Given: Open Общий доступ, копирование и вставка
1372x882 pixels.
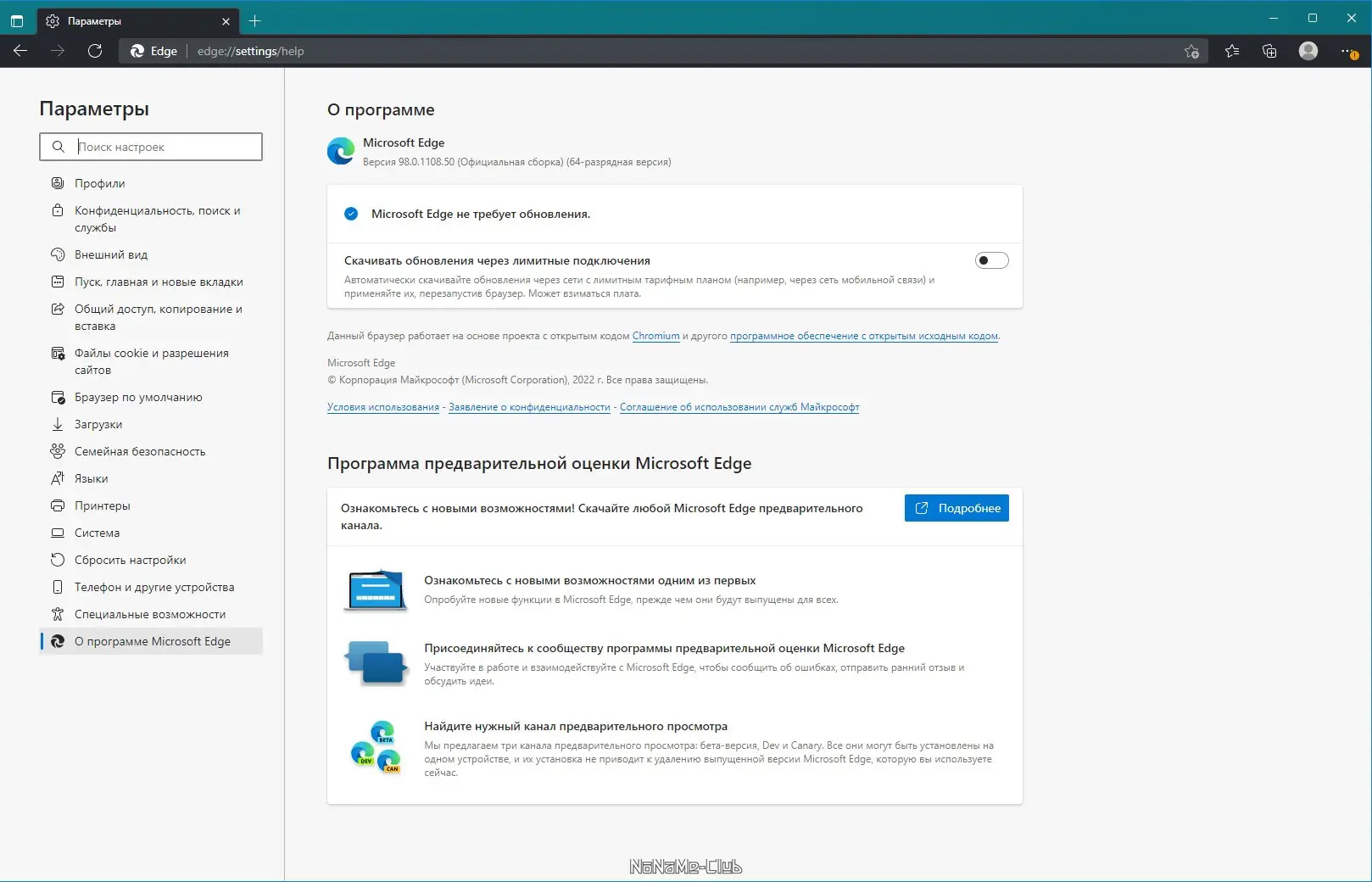Looking at the screenshot, I should 151,317.
